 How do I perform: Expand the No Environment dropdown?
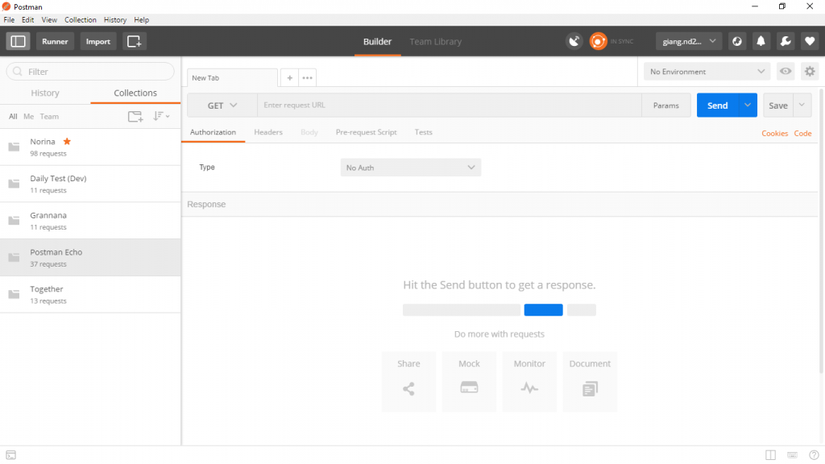click(707, 72)
